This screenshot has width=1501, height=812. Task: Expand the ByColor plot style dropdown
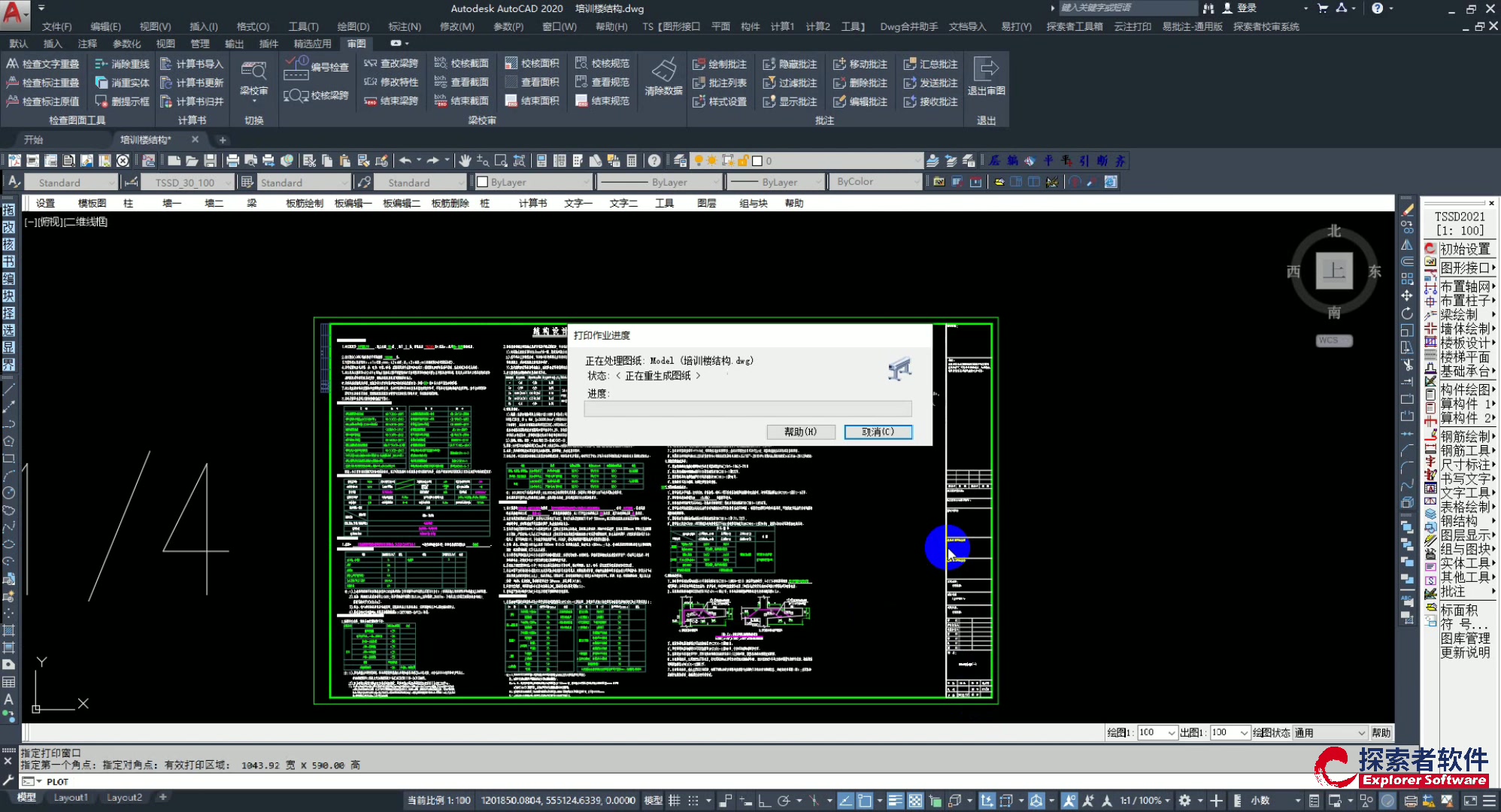[915, 182]
